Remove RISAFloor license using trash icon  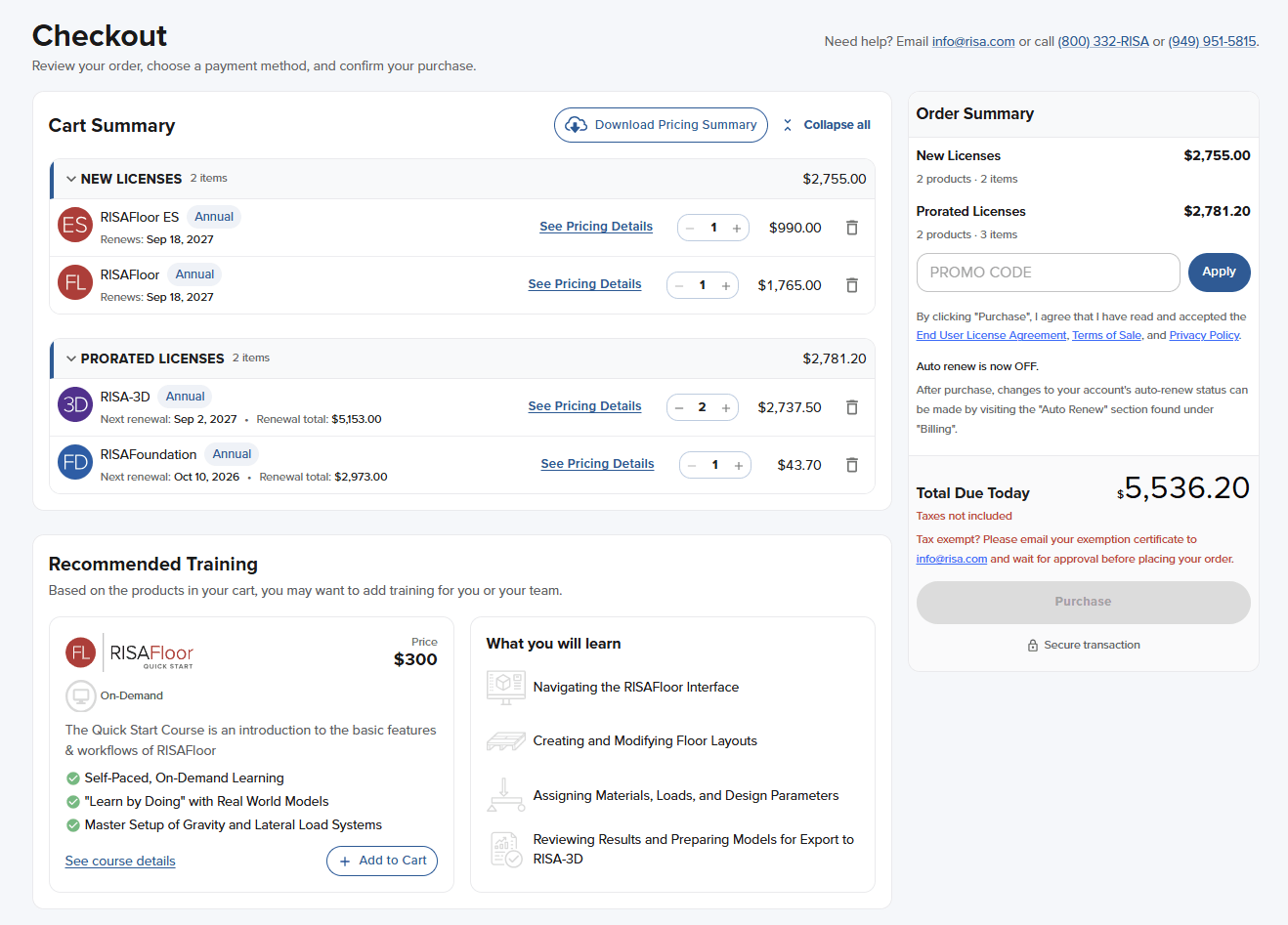(x=852, y=285)
